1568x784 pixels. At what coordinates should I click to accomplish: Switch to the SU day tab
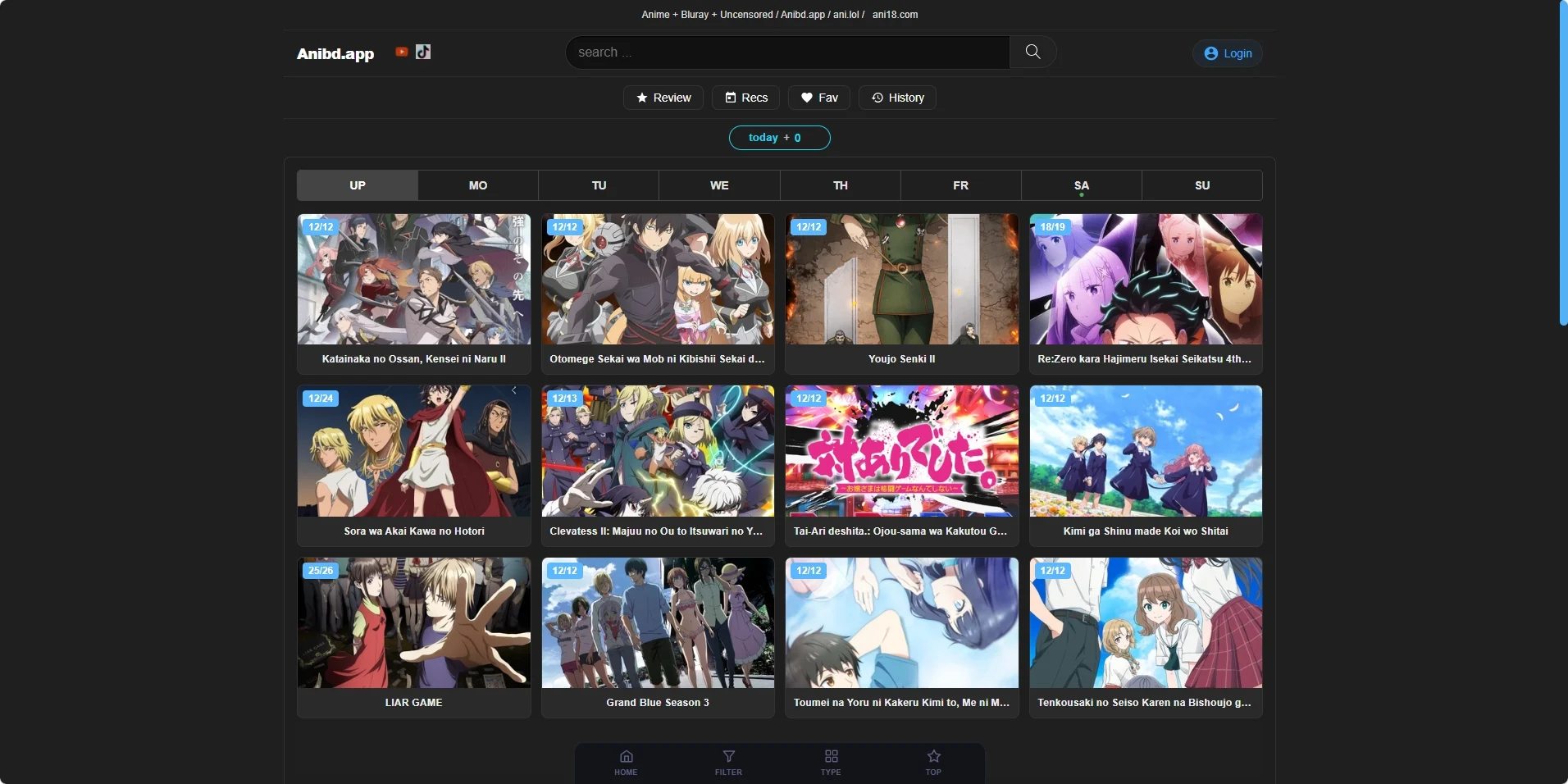1202,185
